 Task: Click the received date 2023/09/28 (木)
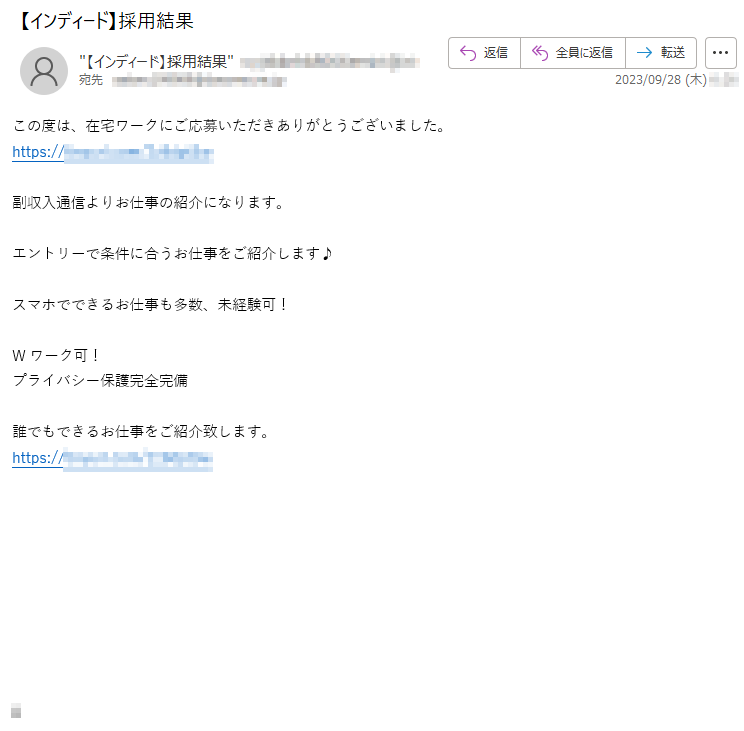coord(661,80)
